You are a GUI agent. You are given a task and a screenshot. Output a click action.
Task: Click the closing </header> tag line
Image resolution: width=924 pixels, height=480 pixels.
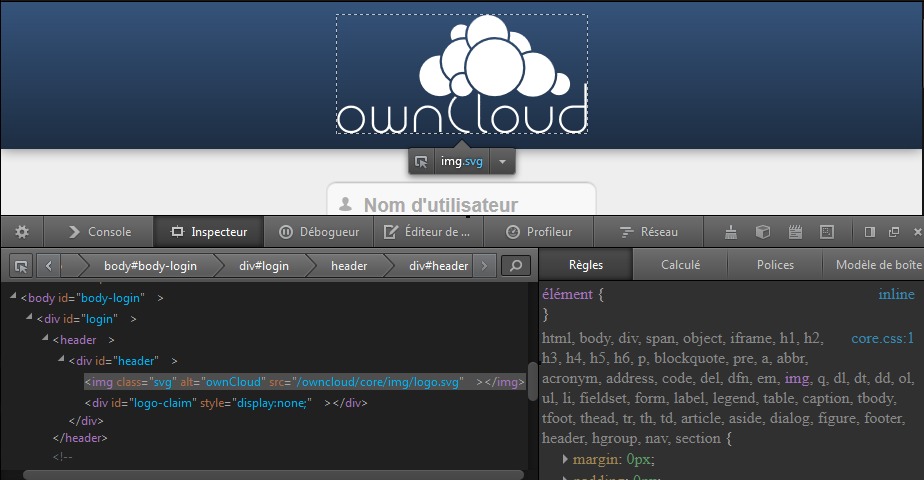[80, 438]
